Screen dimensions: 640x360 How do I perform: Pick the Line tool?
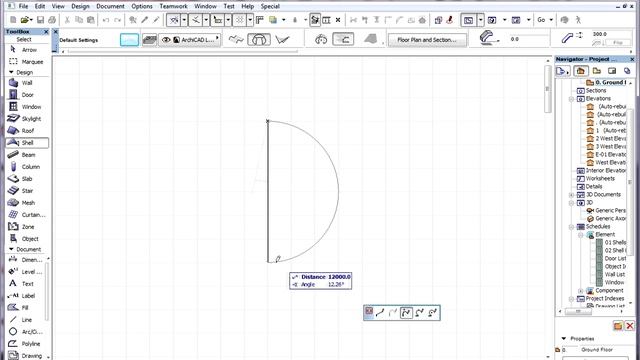click(x=26, y=320)
